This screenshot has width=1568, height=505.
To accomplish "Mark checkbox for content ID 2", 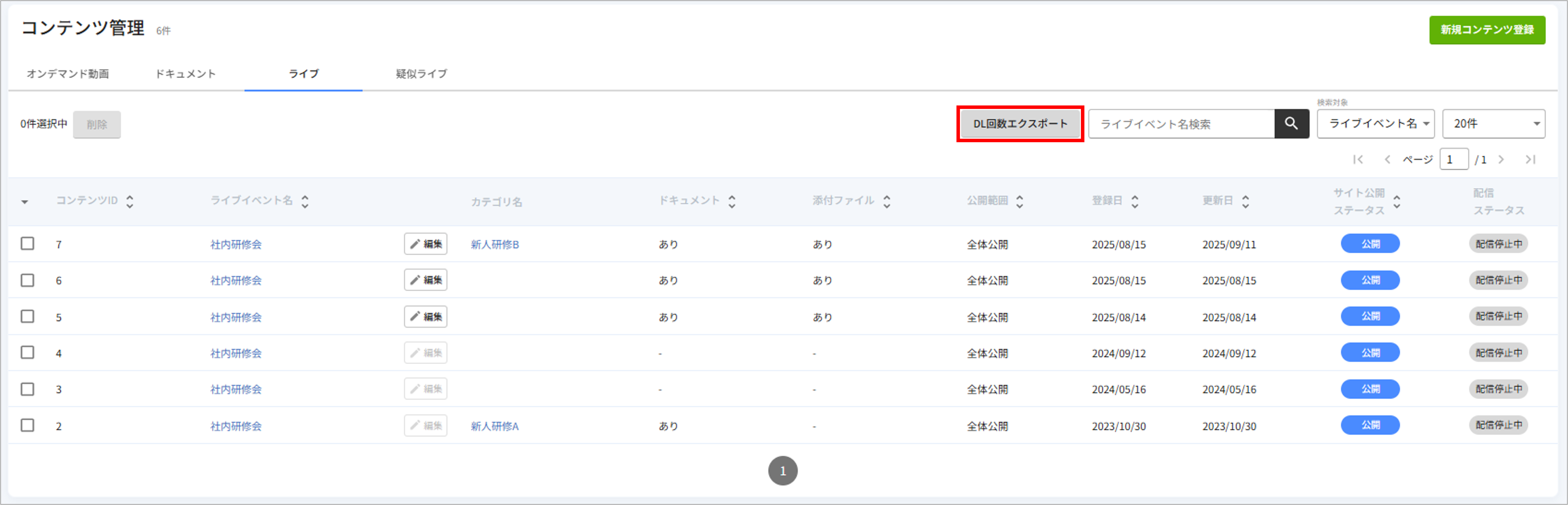I will tap(27, 425).
